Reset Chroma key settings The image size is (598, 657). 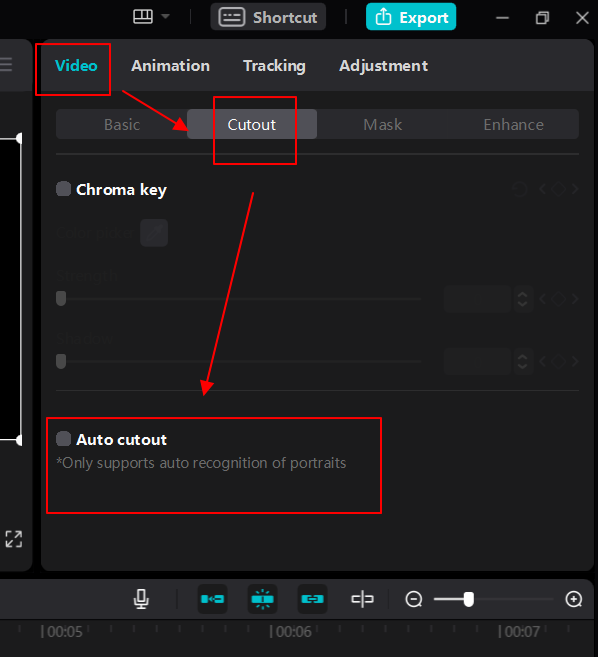pos(520,189)
